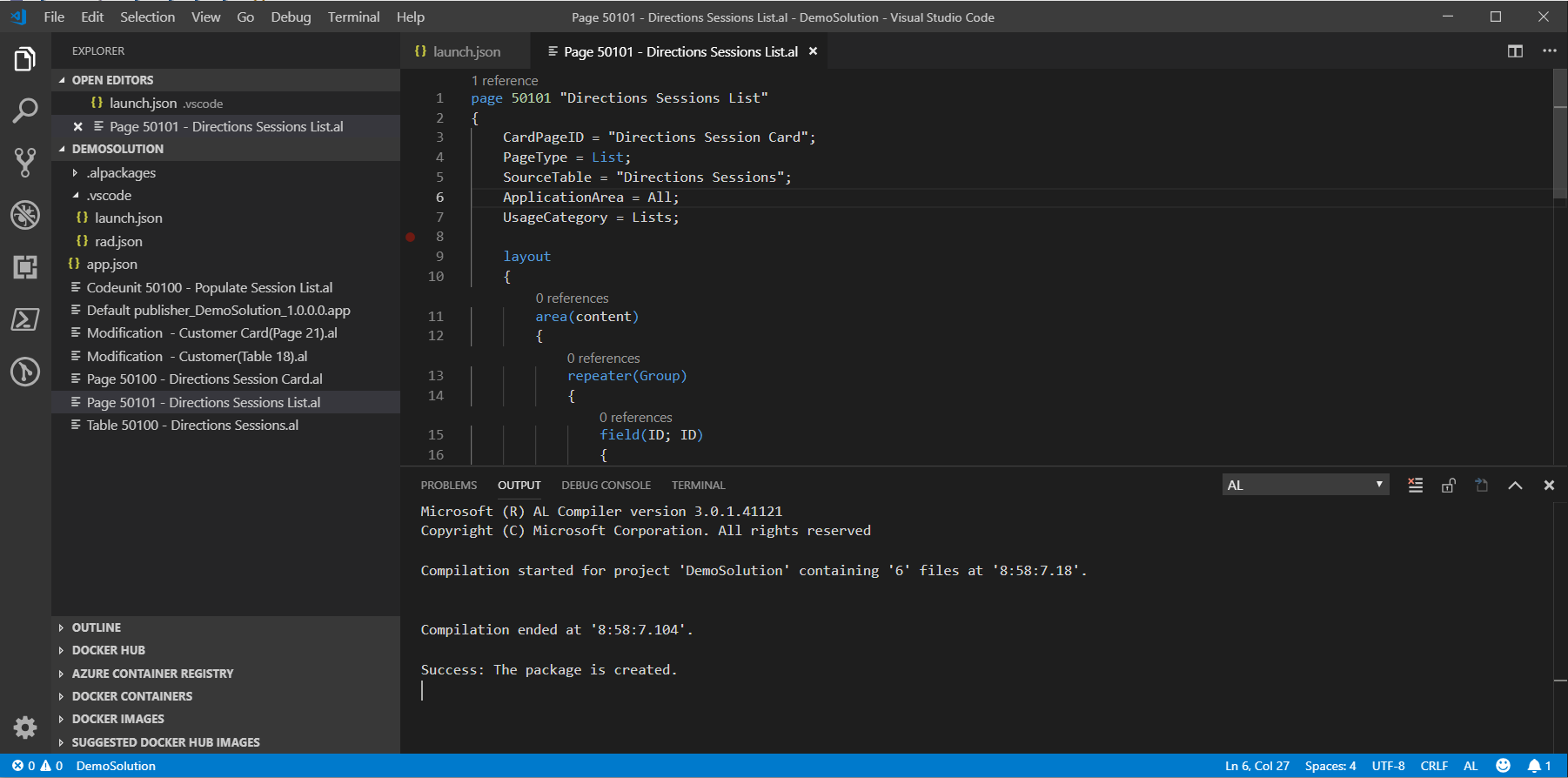Open the Manage gear menu
Viewport: 1568px width, 778px height.
25,727
